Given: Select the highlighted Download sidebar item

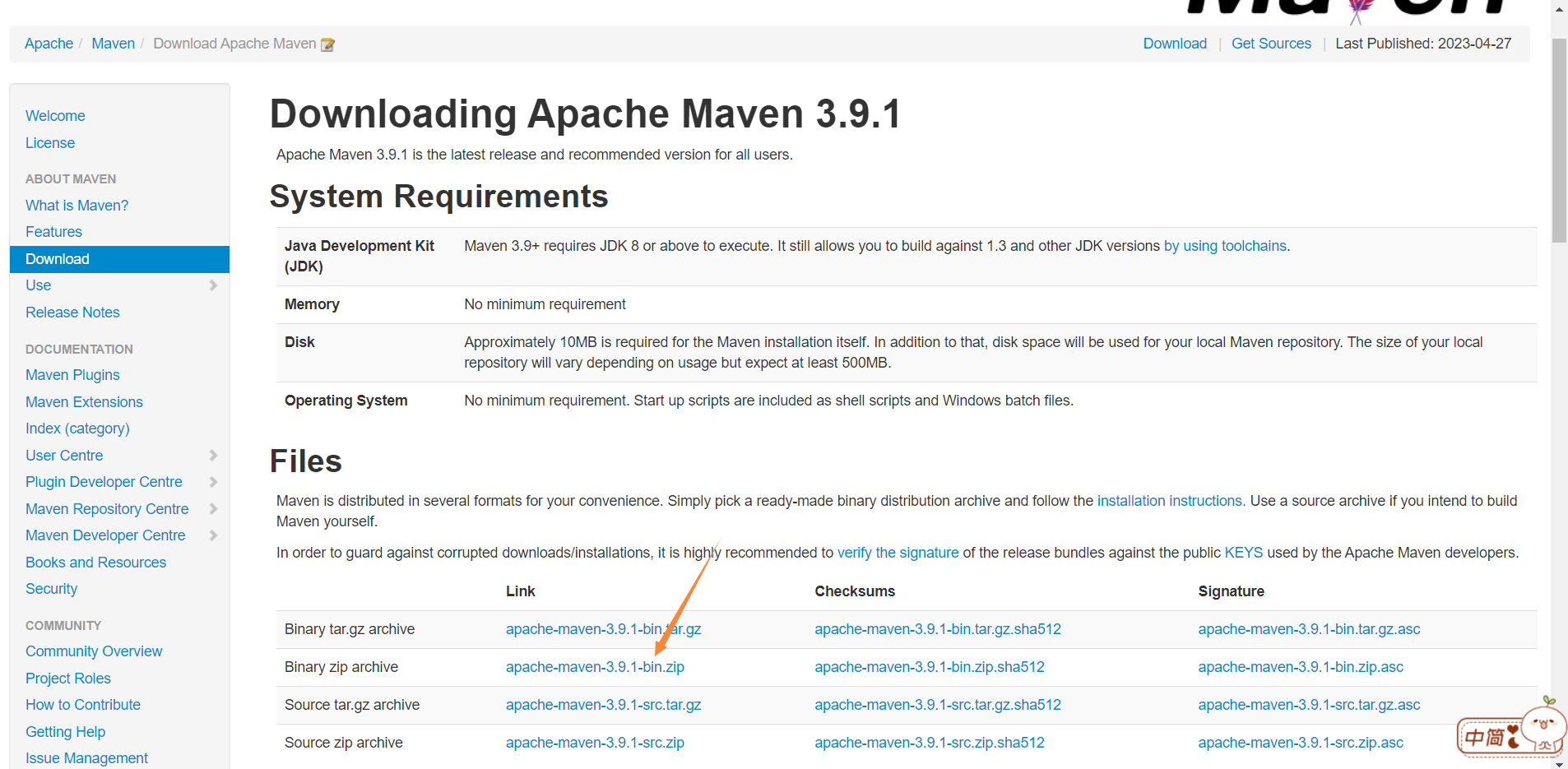Looking at the screenshot, I should point(119,259).
